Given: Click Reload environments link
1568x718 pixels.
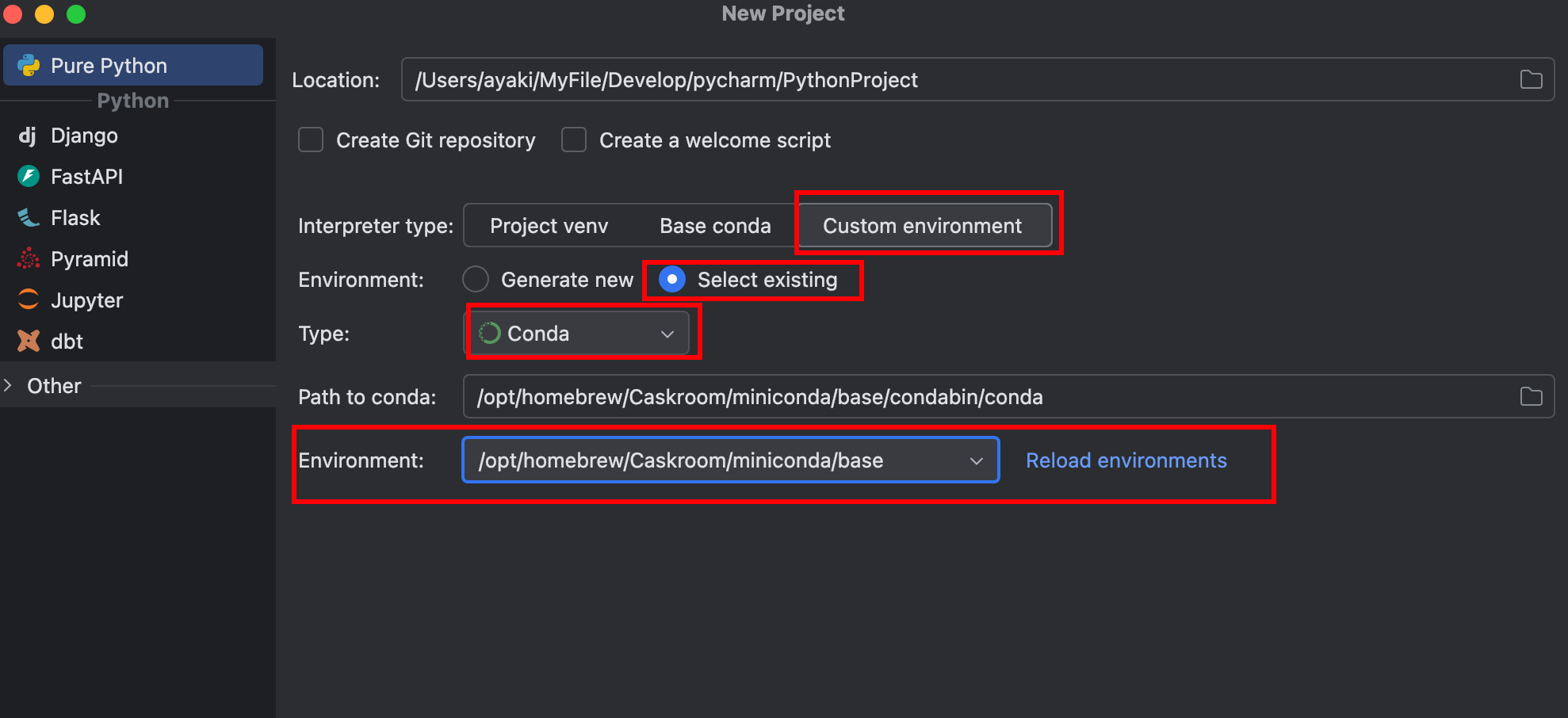Looking at the screenshot, I should 1126,460.
